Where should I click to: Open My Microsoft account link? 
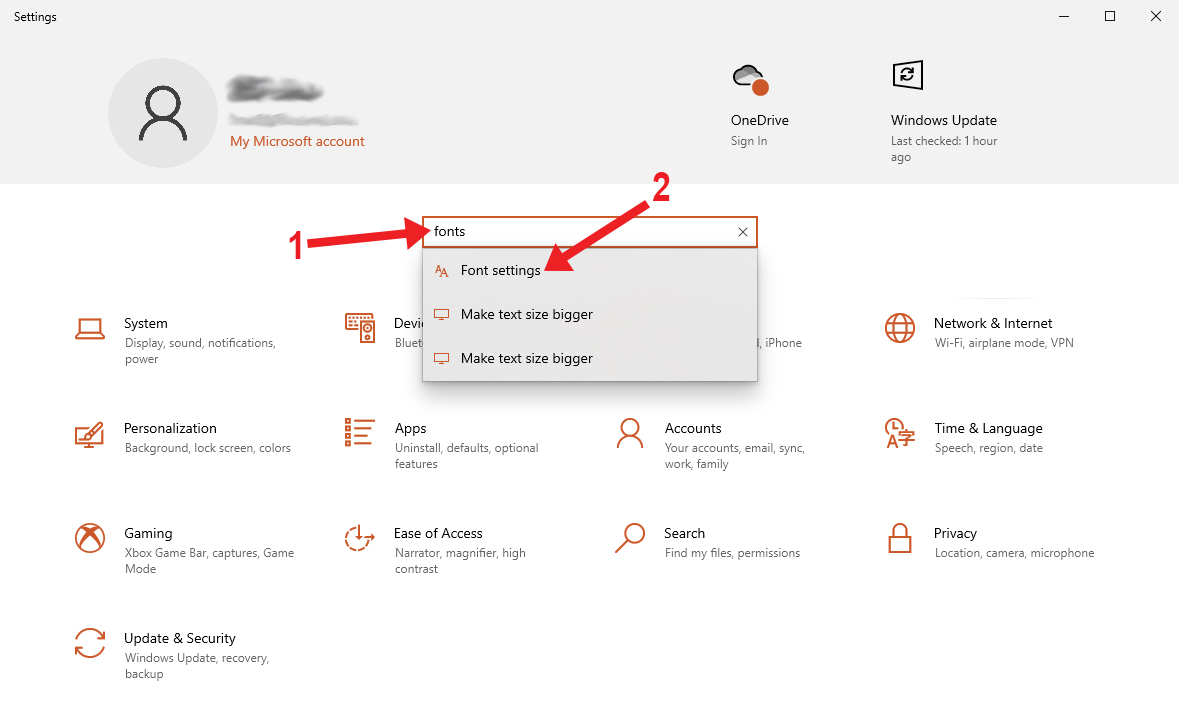coord(297,141)
